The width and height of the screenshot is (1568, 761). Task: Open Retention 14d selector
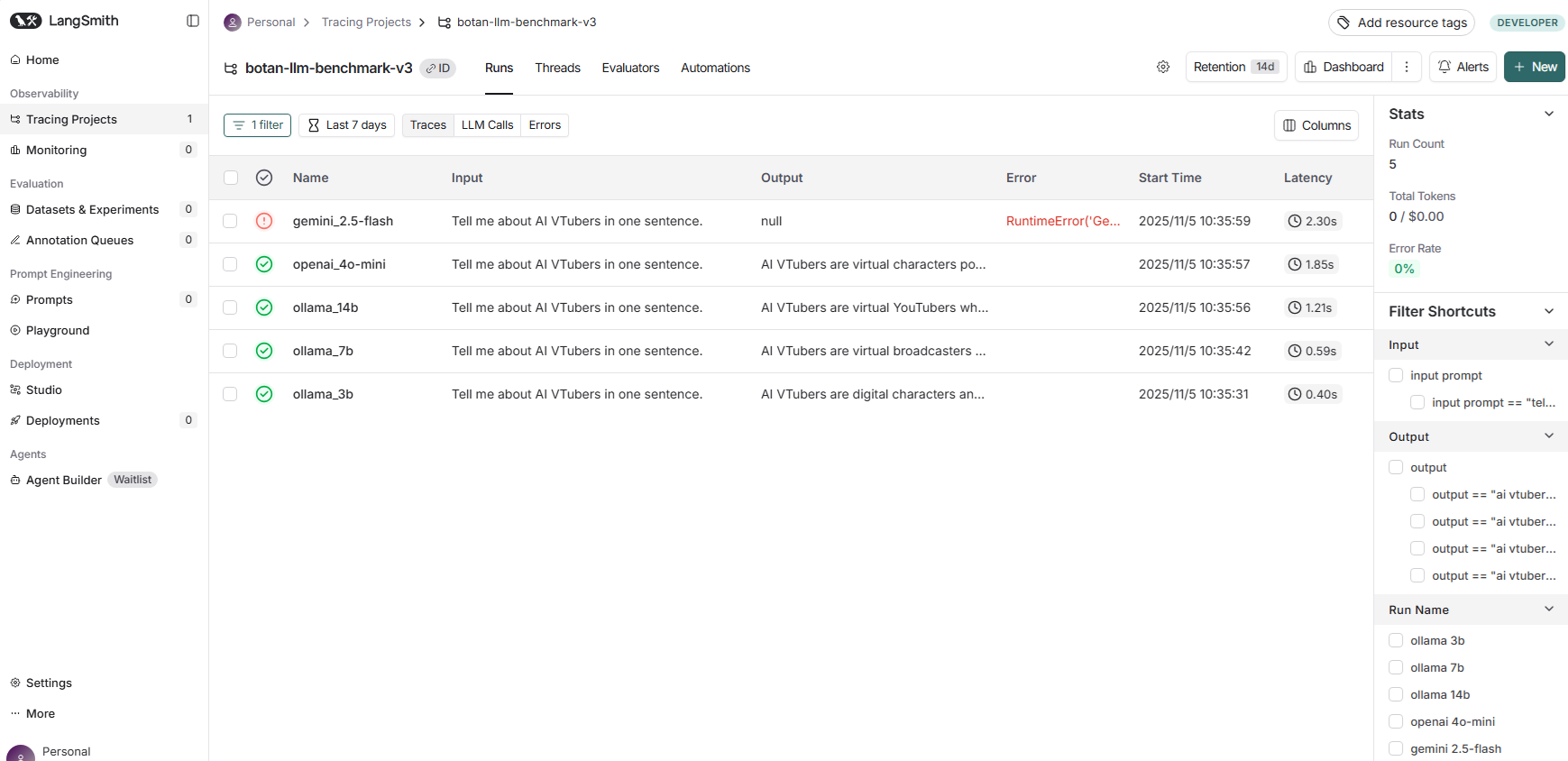(1236, 67)
